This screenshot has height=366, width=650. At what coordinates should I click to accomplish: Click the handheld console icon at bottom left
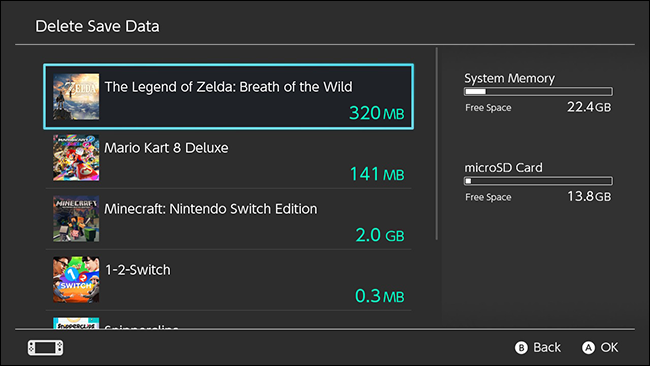[x=46, y=348]
